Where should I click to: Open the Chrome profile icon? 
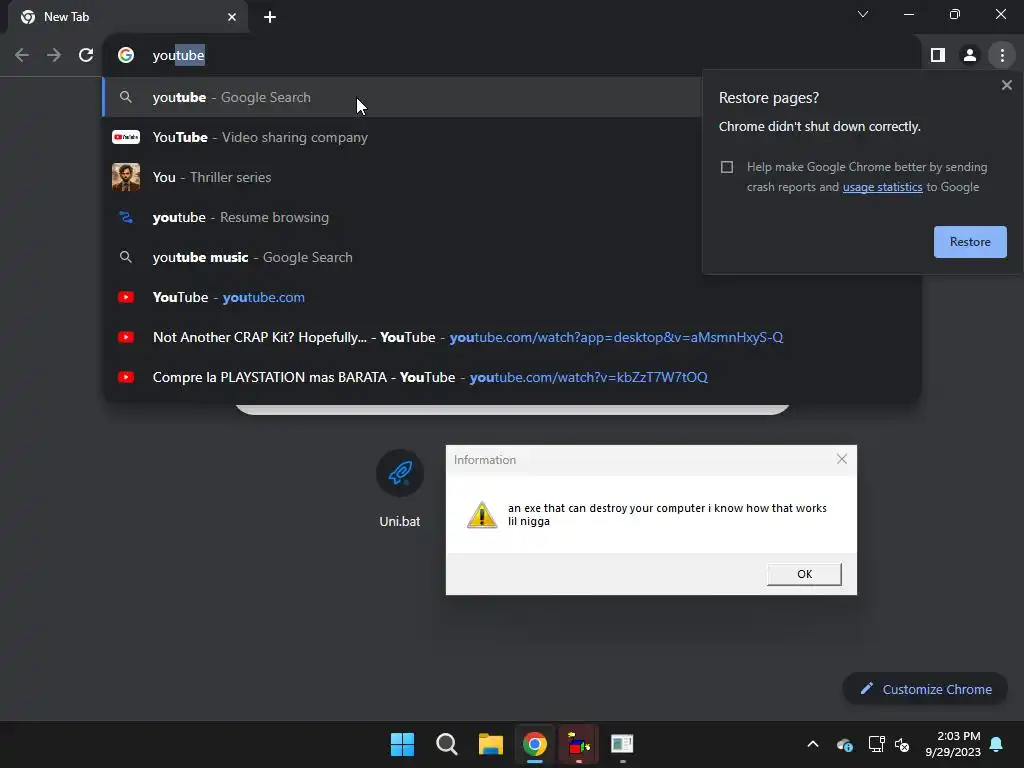[970, 56]
